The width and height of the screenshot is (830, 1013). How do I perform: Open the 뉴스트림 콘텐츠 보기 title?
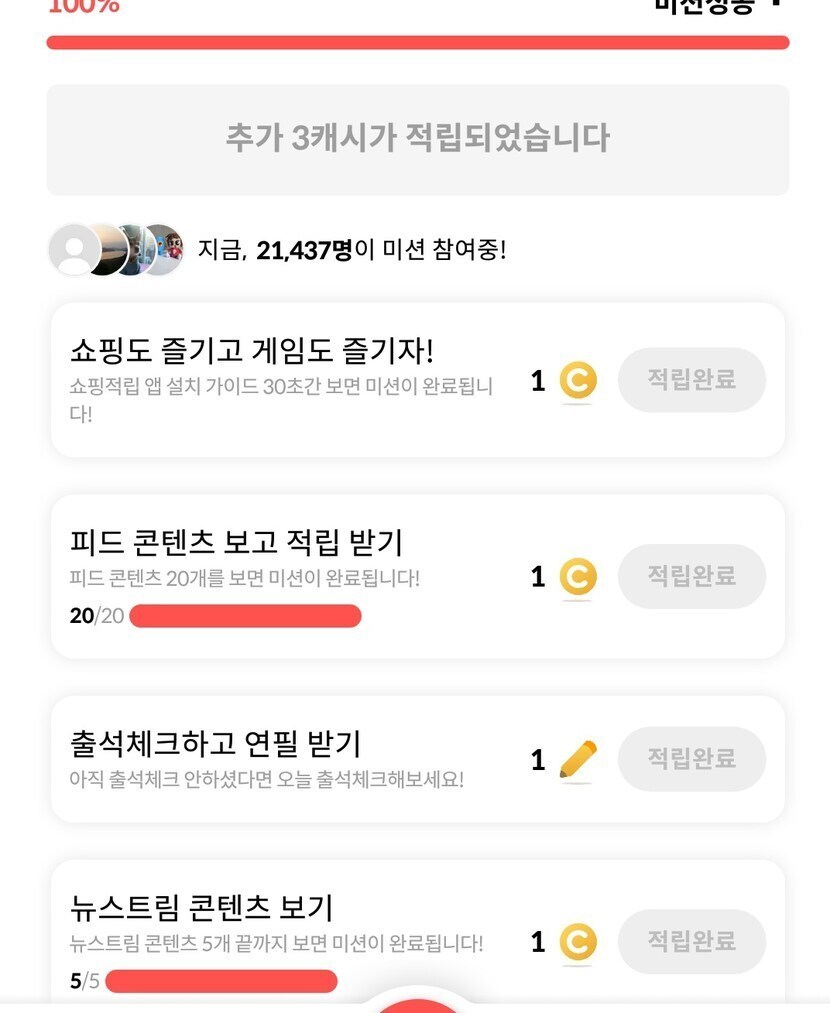click(x=202, y=908)
